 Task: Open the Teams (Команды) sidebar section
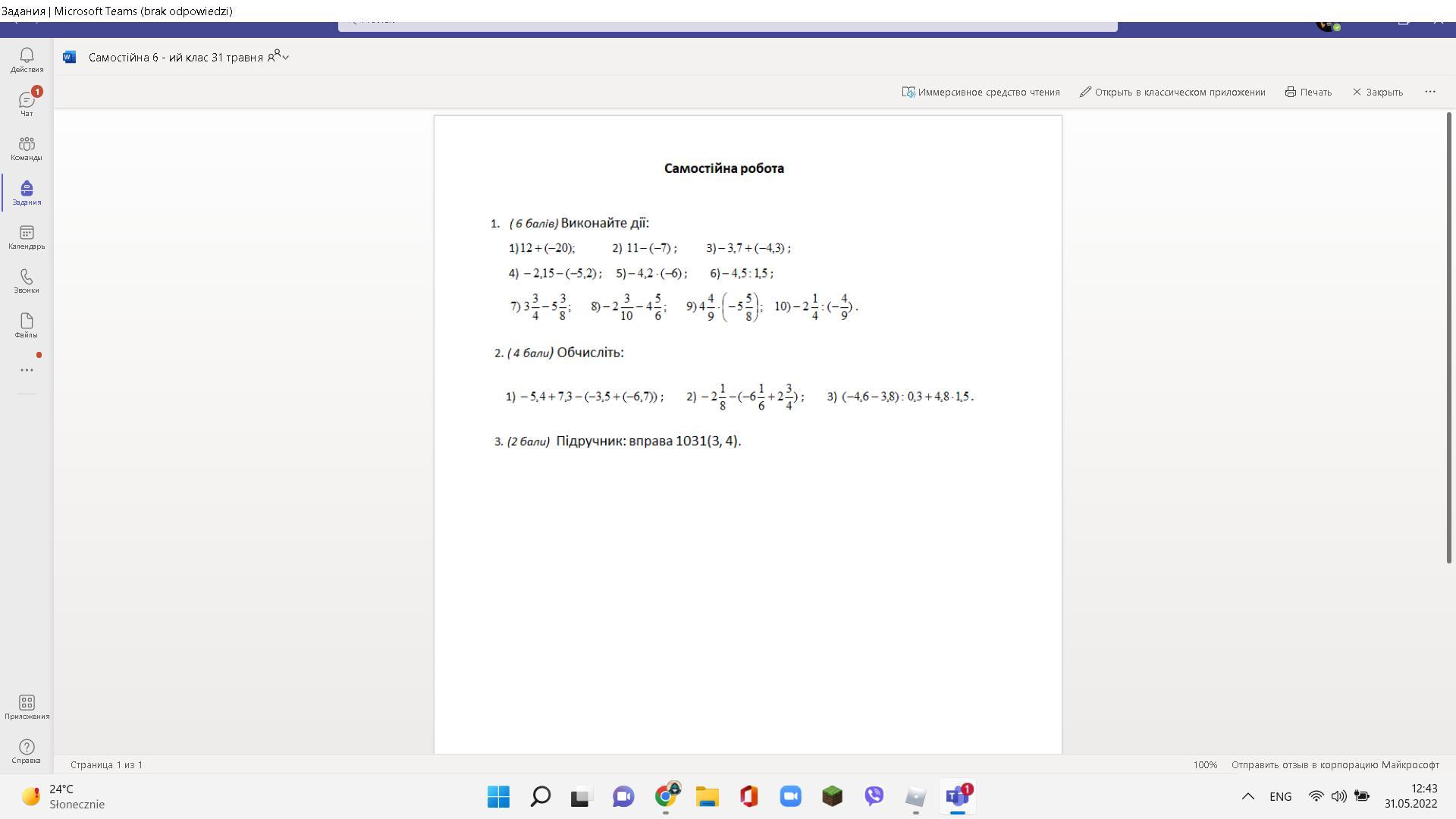pos(27,148)
